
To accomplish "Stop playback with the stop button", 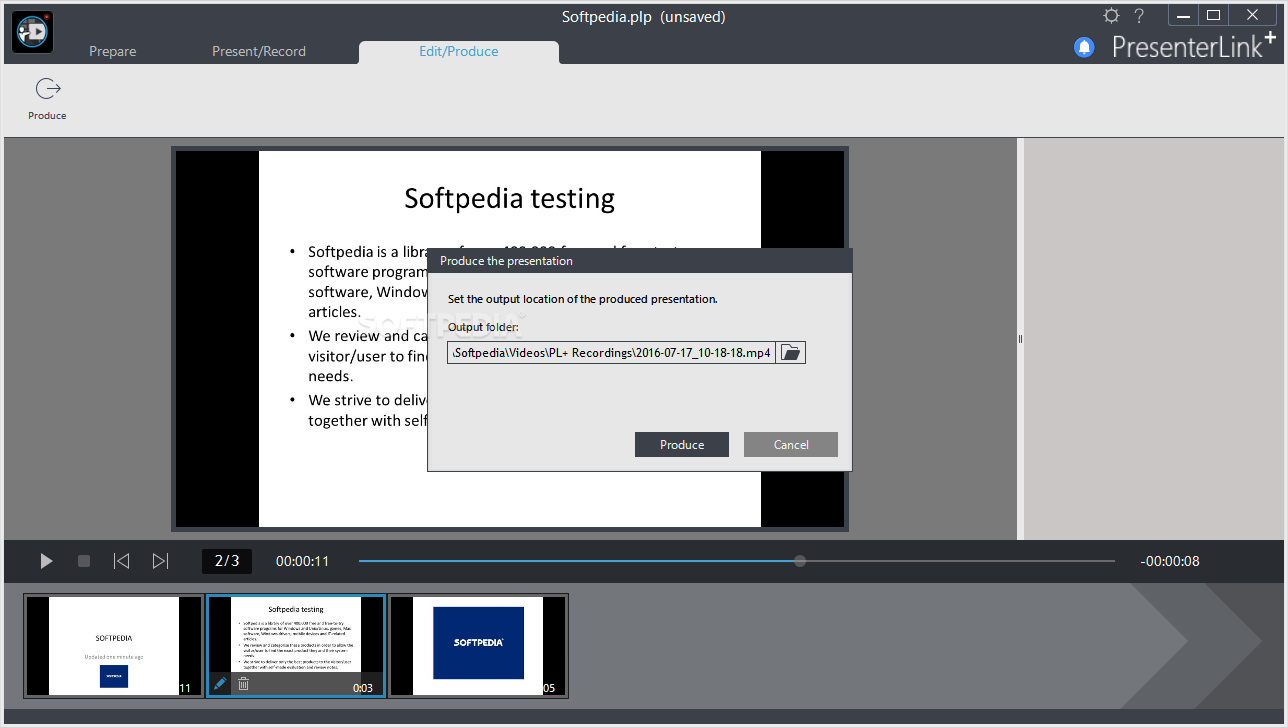I will click(x=84, y=561).
